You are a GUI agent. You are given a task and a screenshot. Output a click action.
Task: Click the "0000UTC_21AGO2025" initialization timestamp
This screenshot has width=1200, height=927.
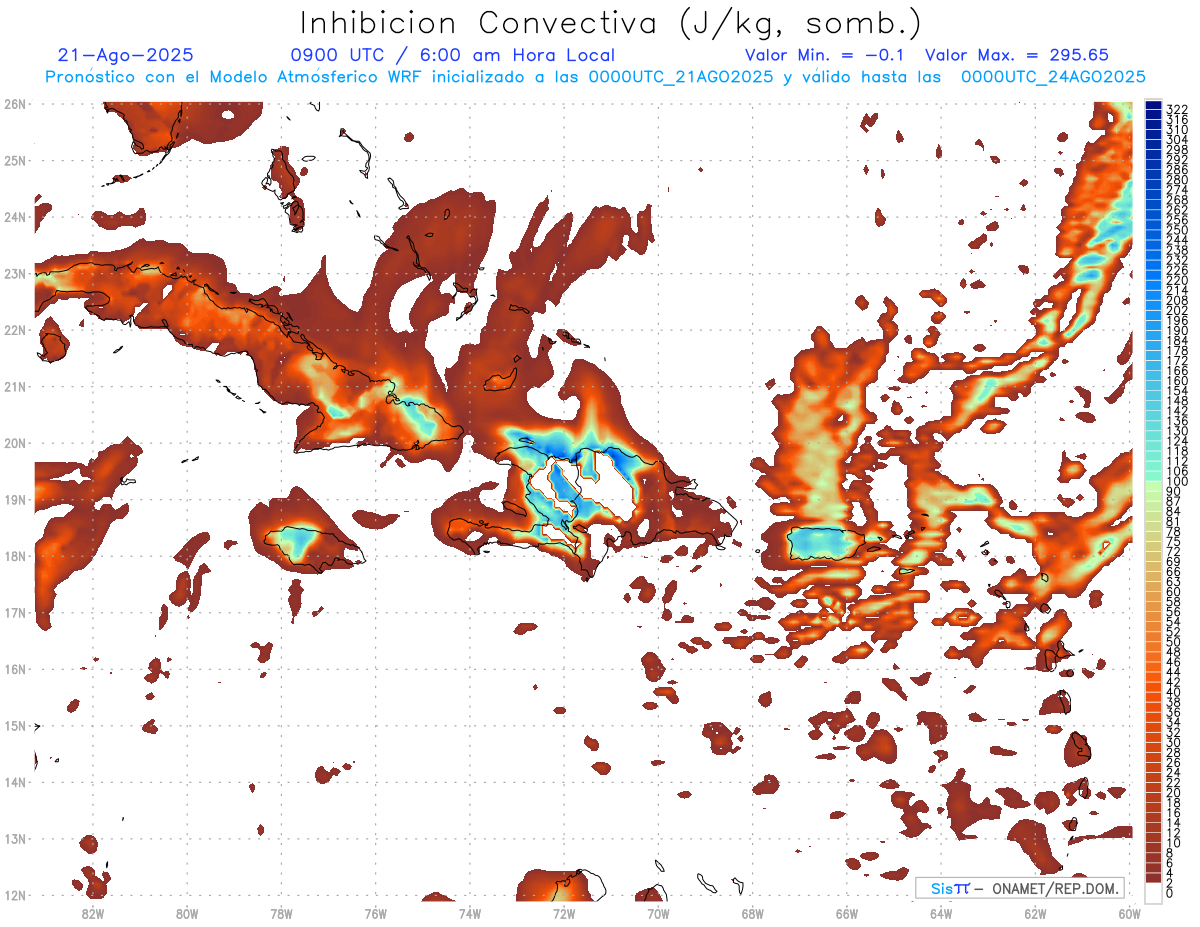(x=681, y=77)
